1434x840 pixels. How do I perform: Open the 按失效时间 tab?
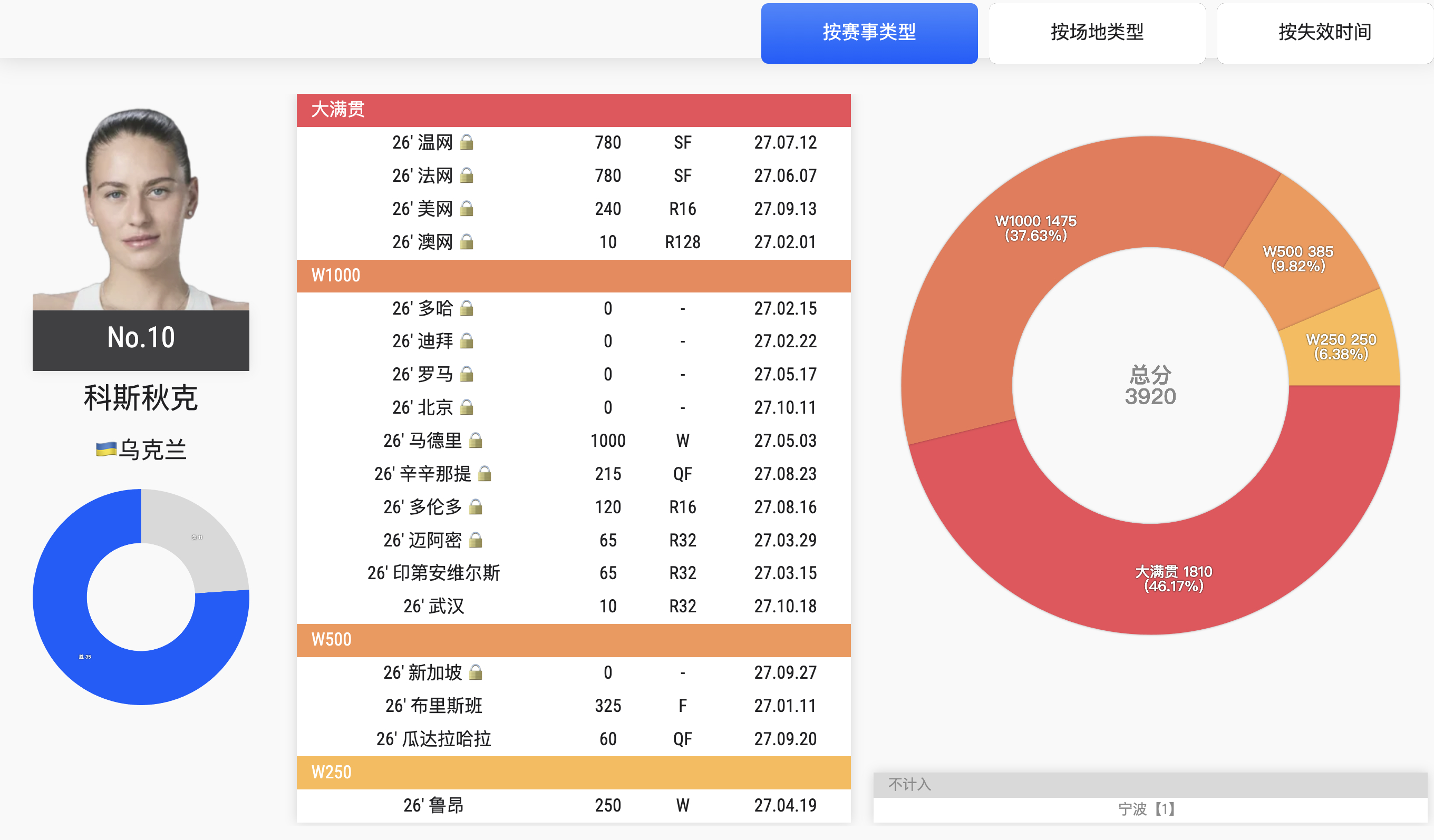pyautogui.click(x=1325, y=33)
